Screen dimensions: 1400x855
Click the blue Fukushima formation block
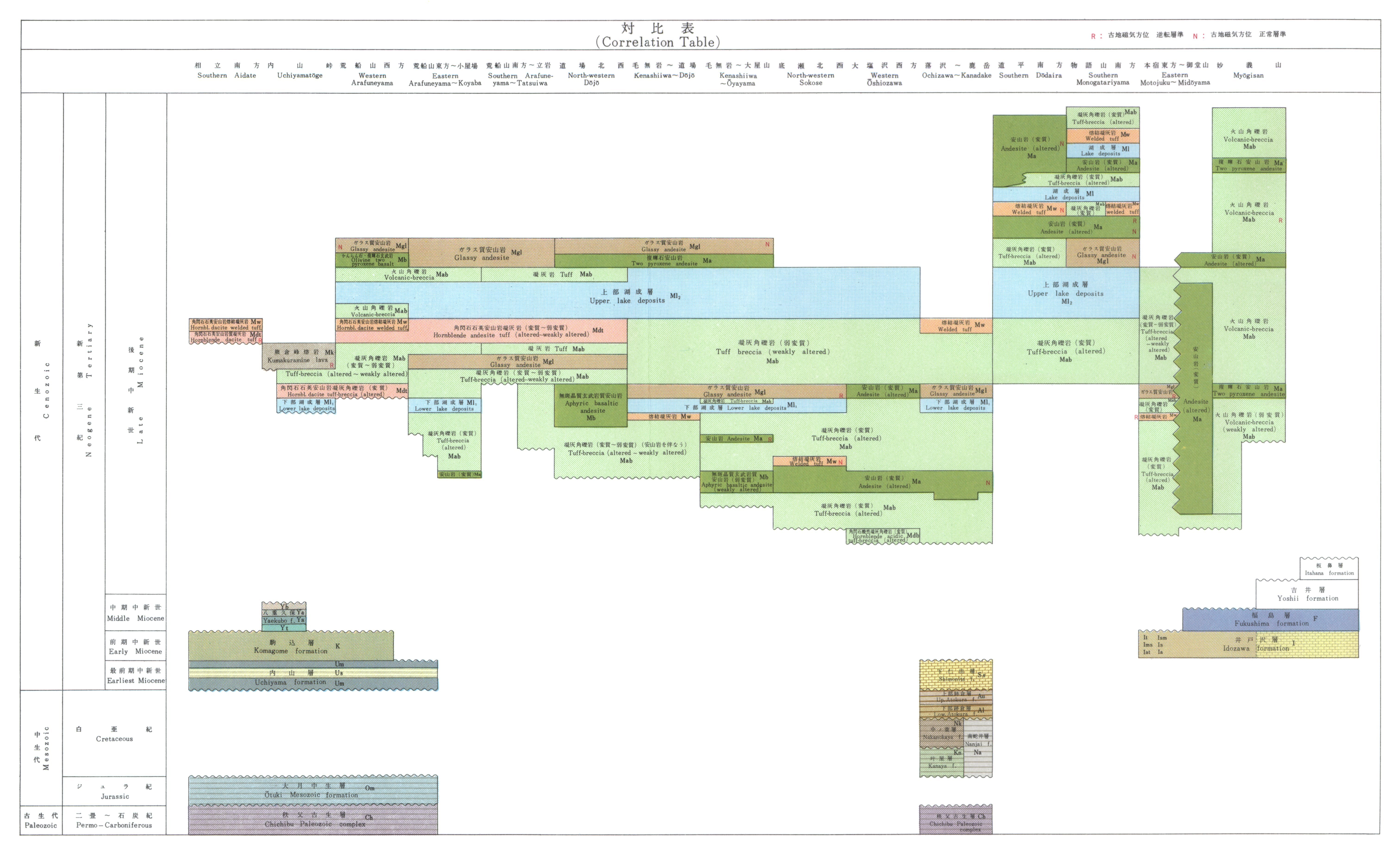click(x=1270, y=620)
